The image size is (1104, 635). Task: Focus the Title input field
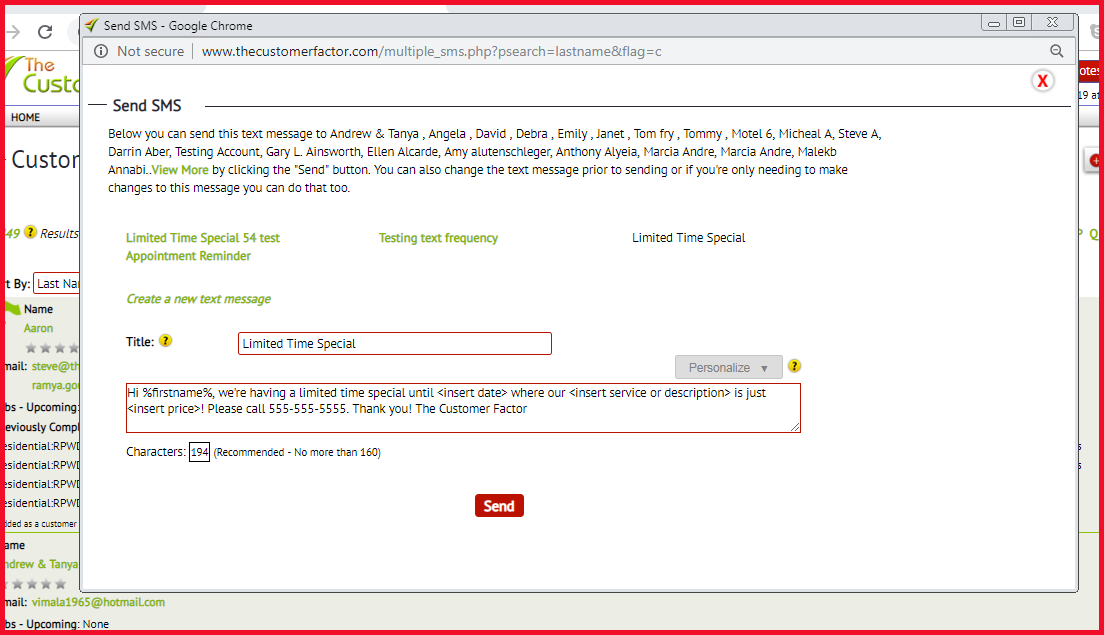(x=395, y=344)
